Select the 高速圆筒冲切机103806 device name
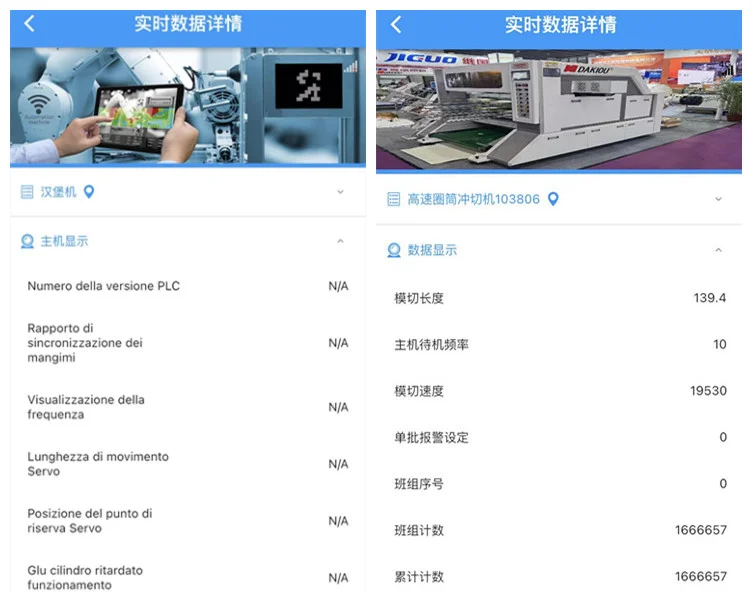The width and height of the screenshot is (752, 606). pos(473,199)
